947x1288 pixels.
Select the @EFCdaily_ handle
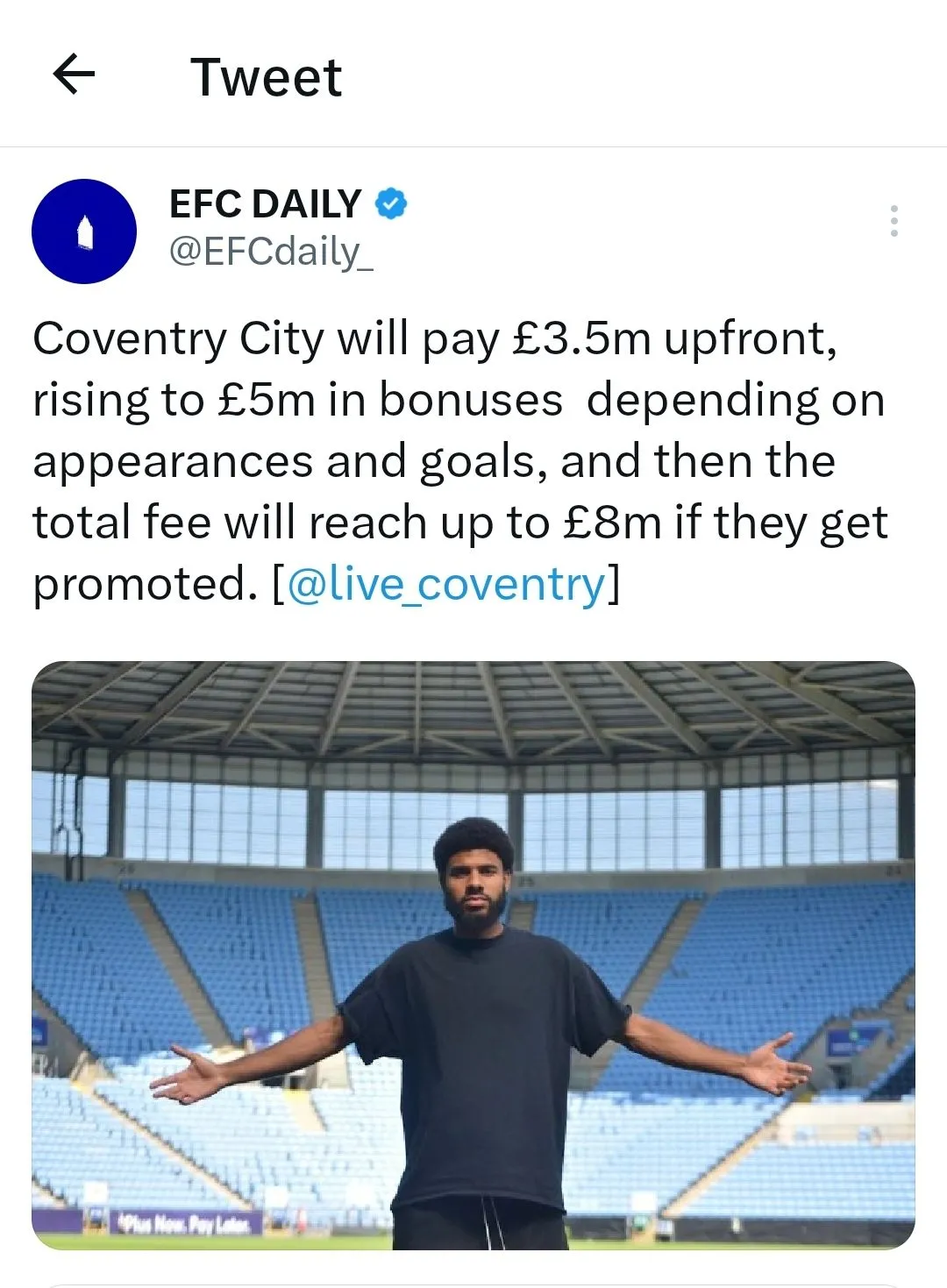pyautogui.click(x=271, y=252)
